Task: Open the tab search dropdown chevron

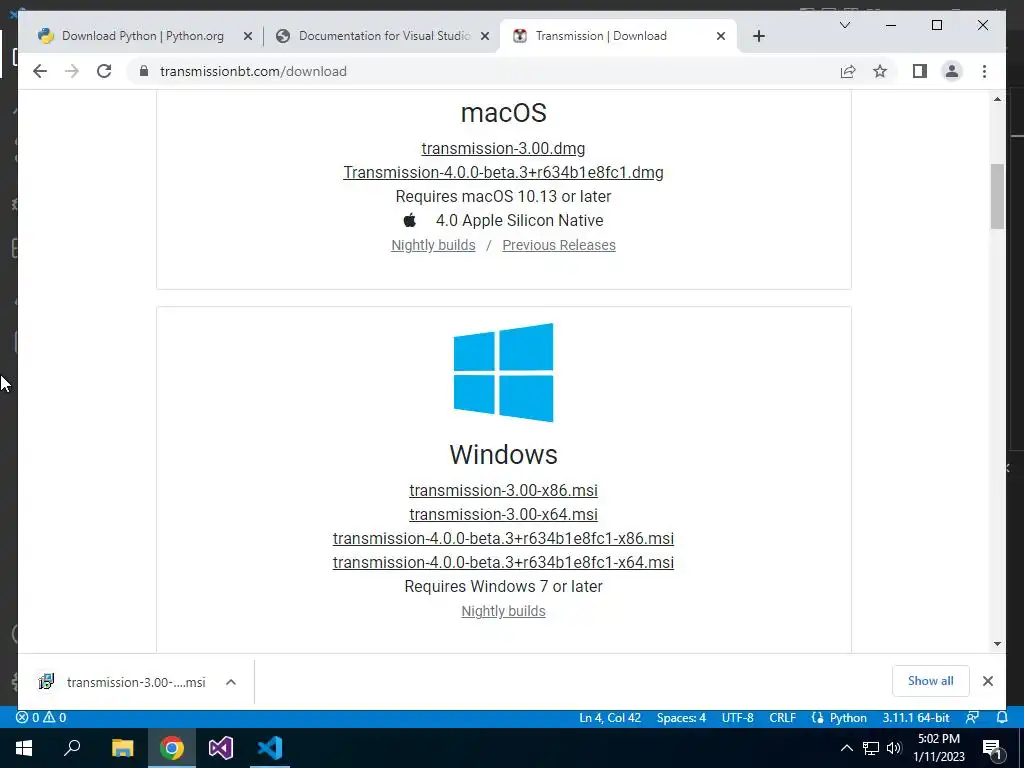Action: coord(844,25)
